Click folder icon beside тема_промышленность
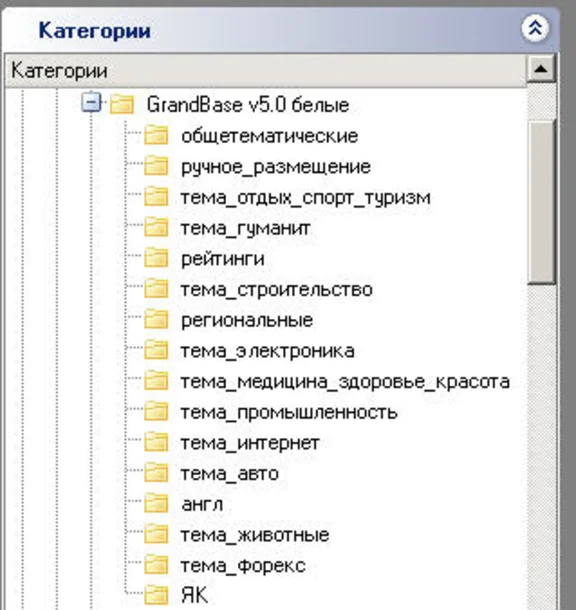 (x=156, y=412)
